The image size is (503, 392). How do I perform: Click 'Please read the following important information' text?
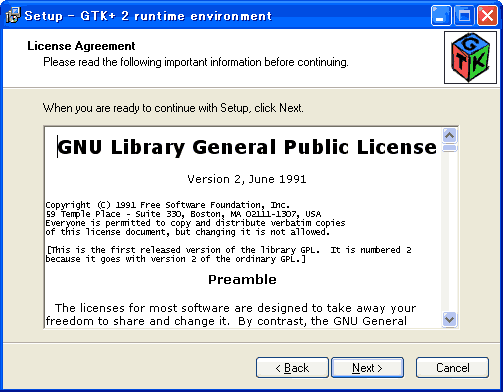pos(196,62)
